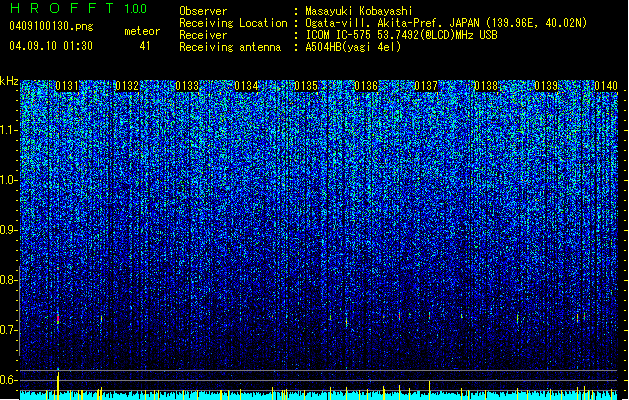This screenshot has width=629, height=400.
Task: Click the 0136 time marker
Action: pyautogui.click(x=366, y=86)
